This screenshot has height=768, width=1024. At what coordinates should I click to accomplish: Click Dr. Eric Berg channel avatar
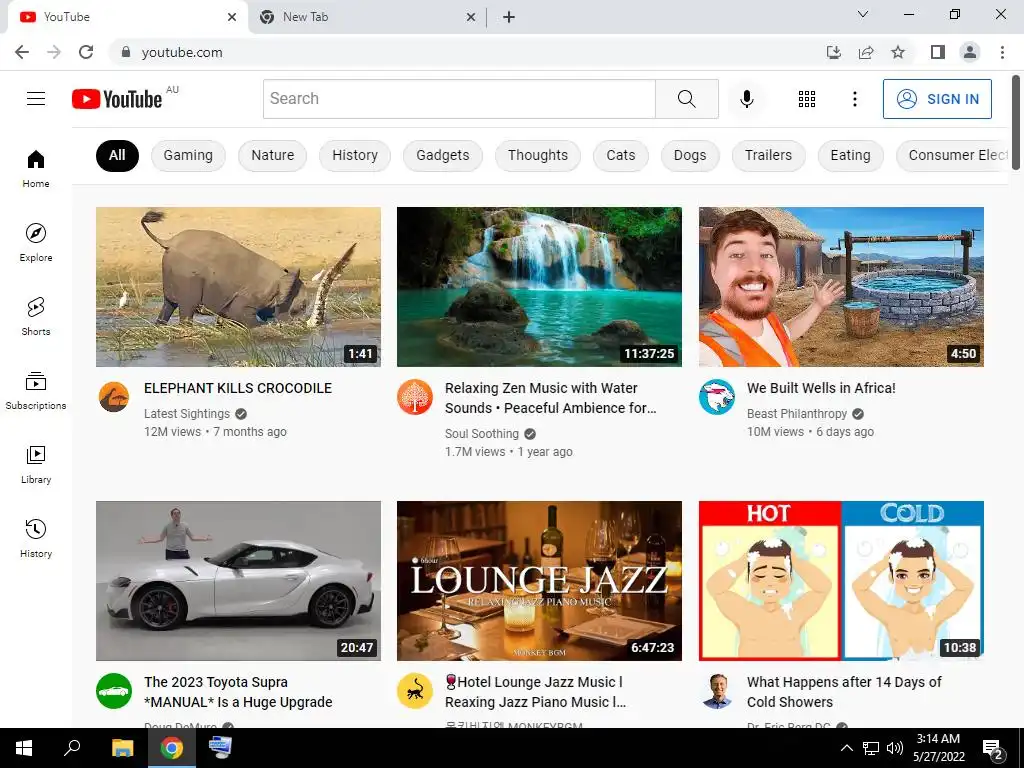pyautogui.click(x=716, y=691)
